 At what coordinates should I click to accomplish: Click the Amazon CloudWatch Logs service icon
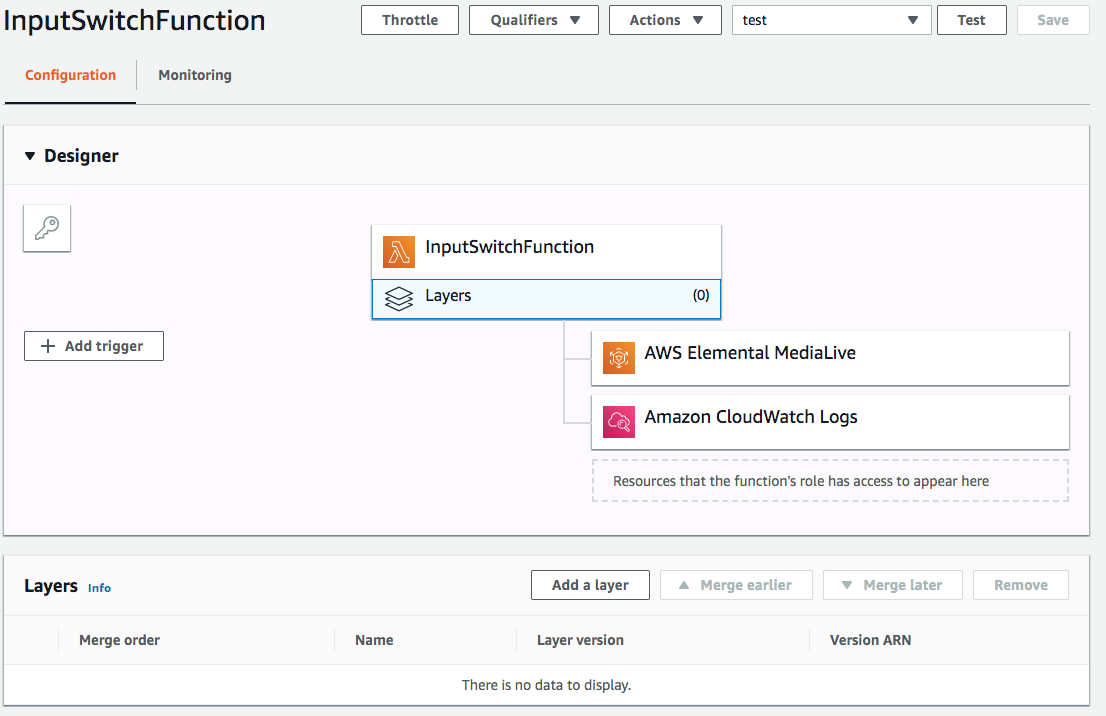(x=619, y=422)
